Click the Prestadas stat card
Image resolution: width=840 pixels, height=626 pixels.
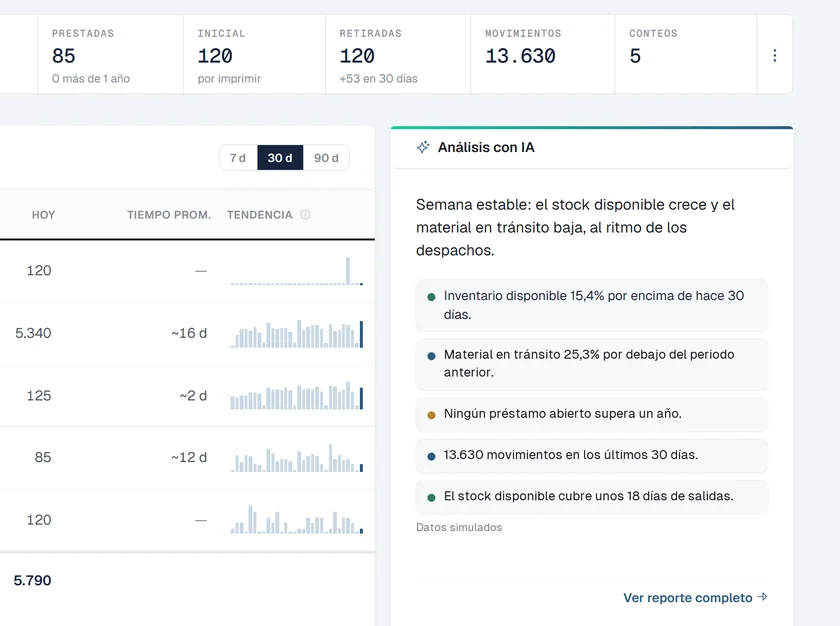pyautogui.click(x=110, y=55)
